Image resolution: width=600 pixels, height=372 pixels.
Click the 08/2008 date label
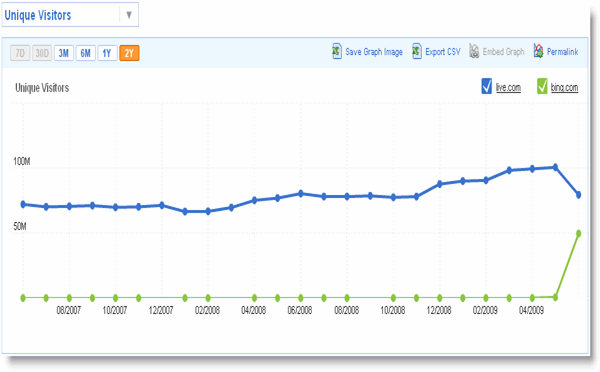point(346,310)
